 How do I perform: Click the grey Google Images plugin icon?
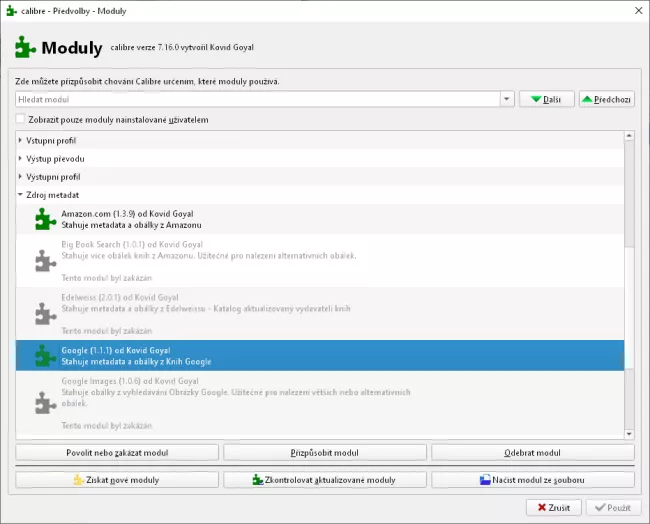(45, 402)
